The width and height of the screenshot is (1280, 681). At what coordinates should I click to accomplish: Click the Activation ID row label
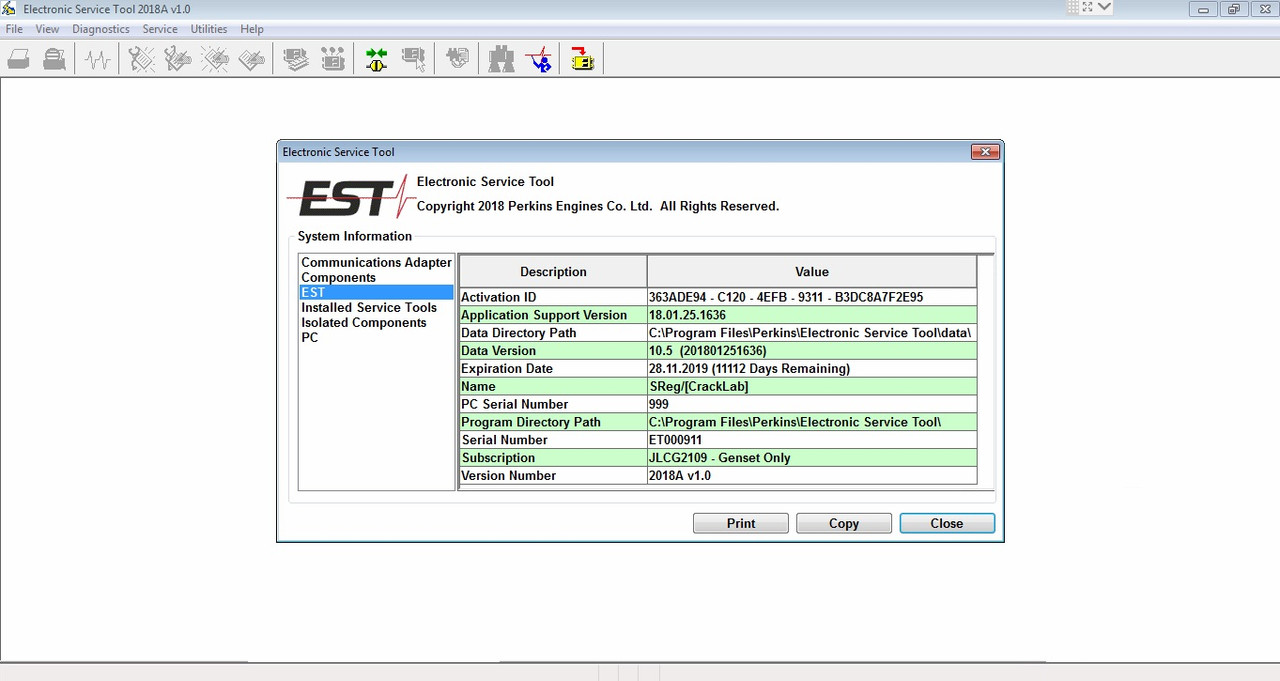point(553,297)
